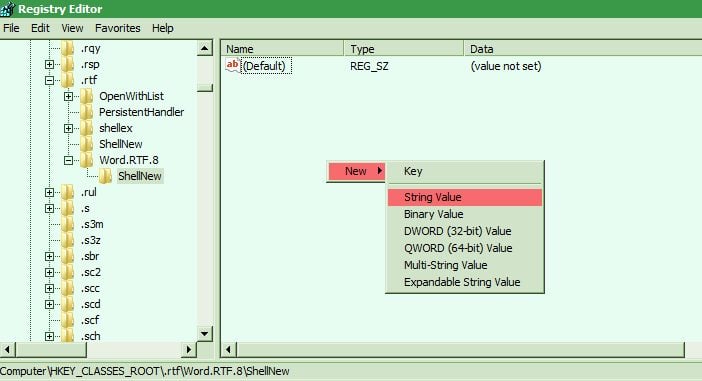
Task: Choose QWORD (64-bit) Value
Action: (x=465, y=248)
